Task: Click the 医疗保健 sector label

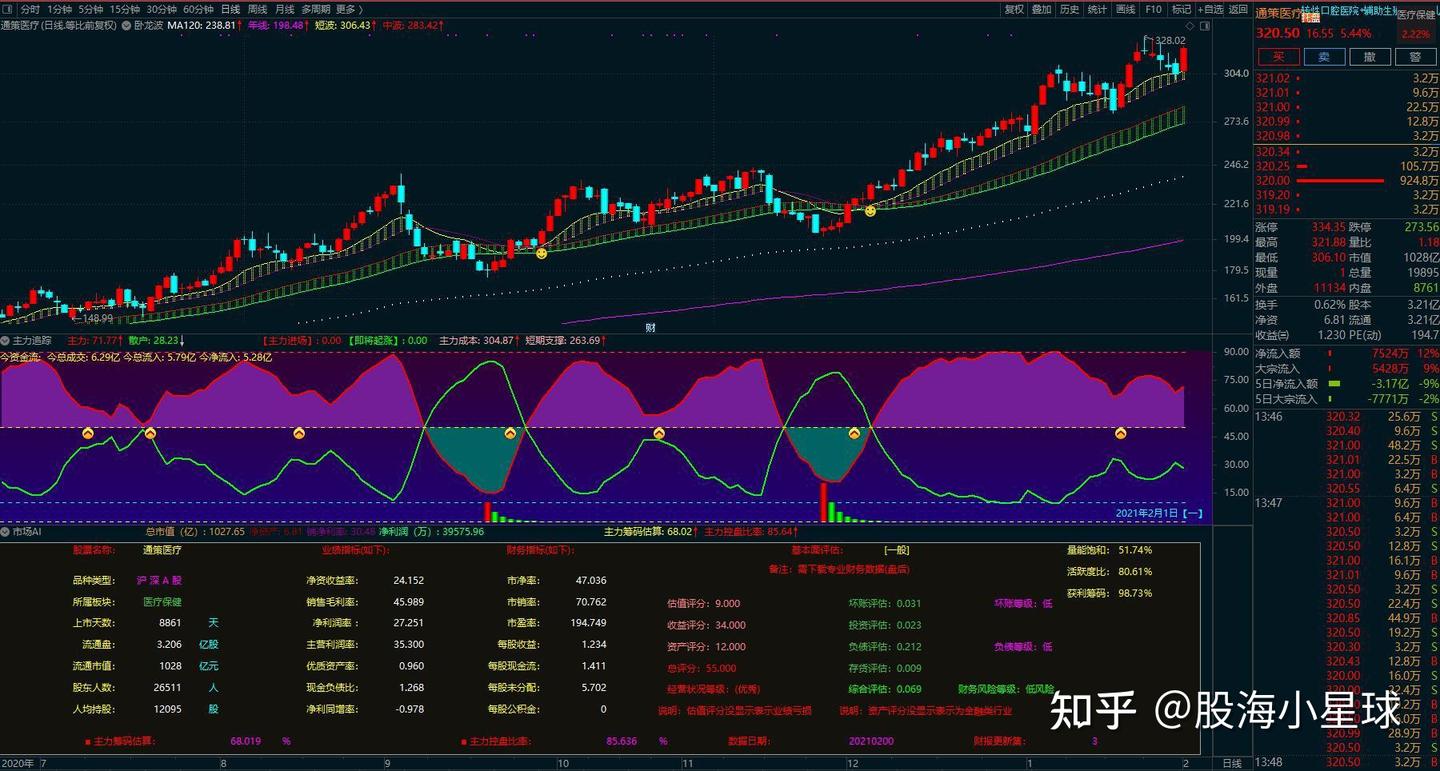Action: (1415, 15)
